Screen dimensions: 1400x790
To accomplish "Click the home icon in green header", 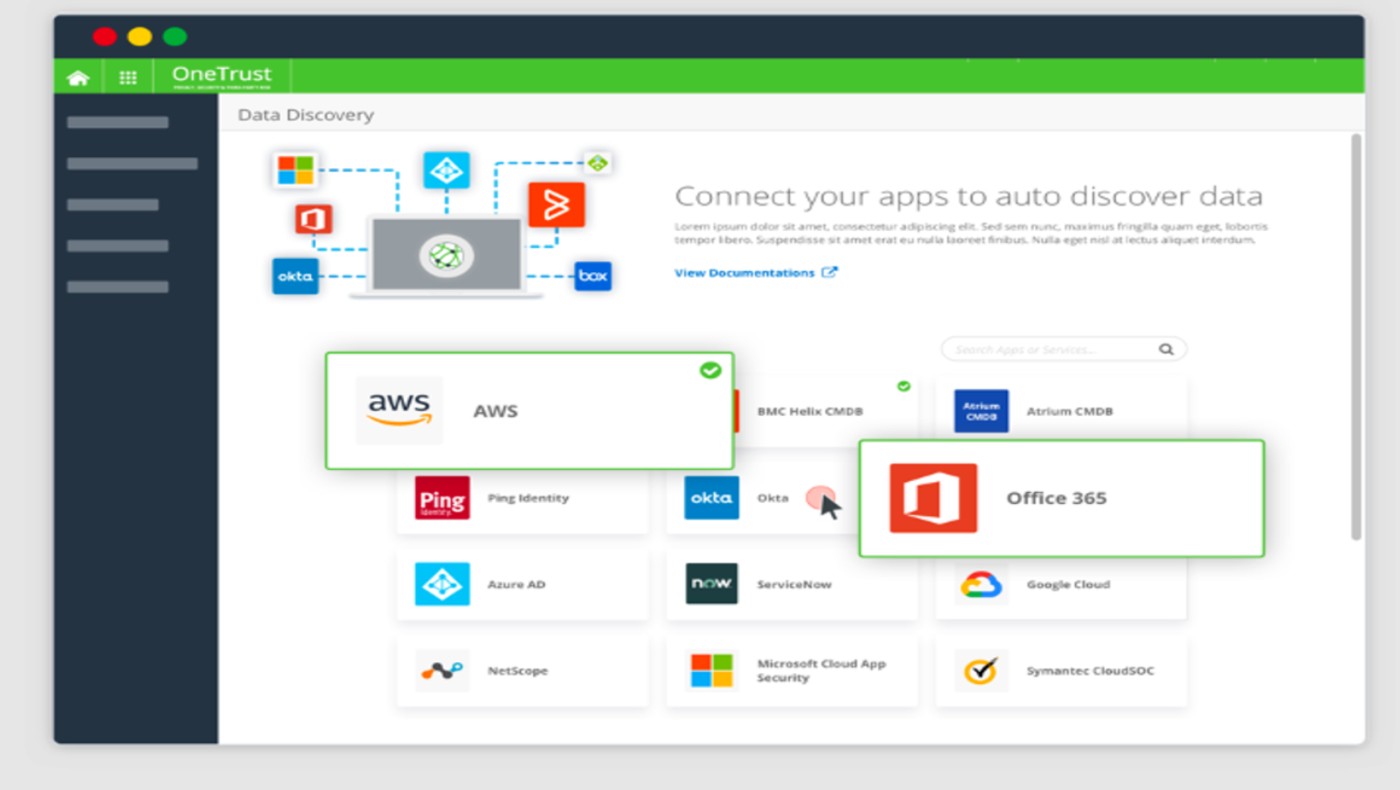I will point(78,77).
